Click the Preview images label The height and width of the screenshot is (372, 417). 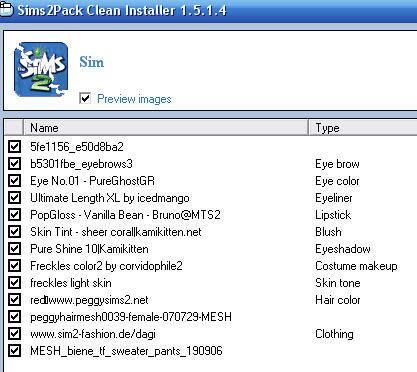point(134,99)
